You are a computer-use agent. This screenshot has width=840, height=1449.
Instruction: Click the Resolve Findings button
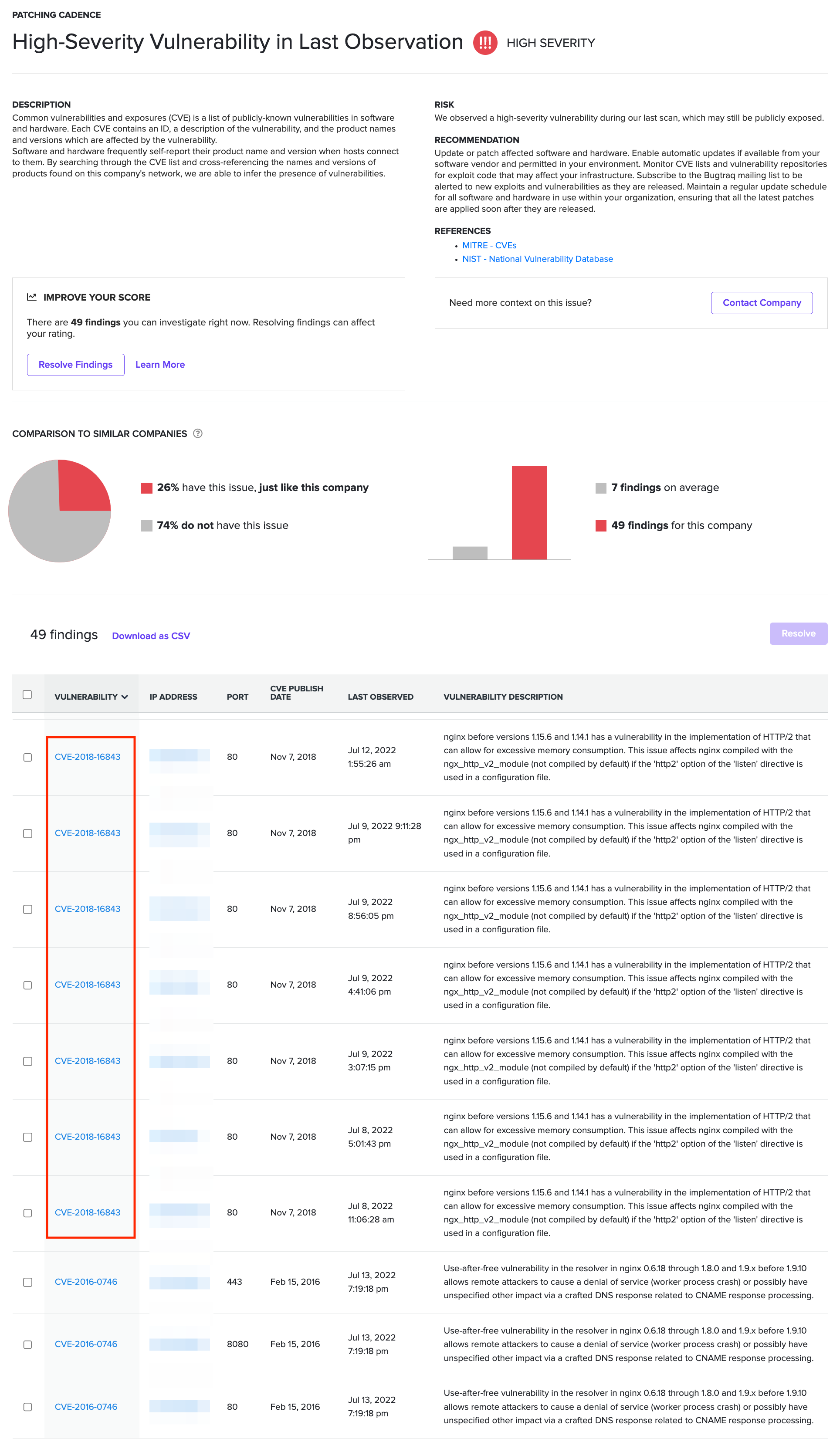tap(75, 365)
